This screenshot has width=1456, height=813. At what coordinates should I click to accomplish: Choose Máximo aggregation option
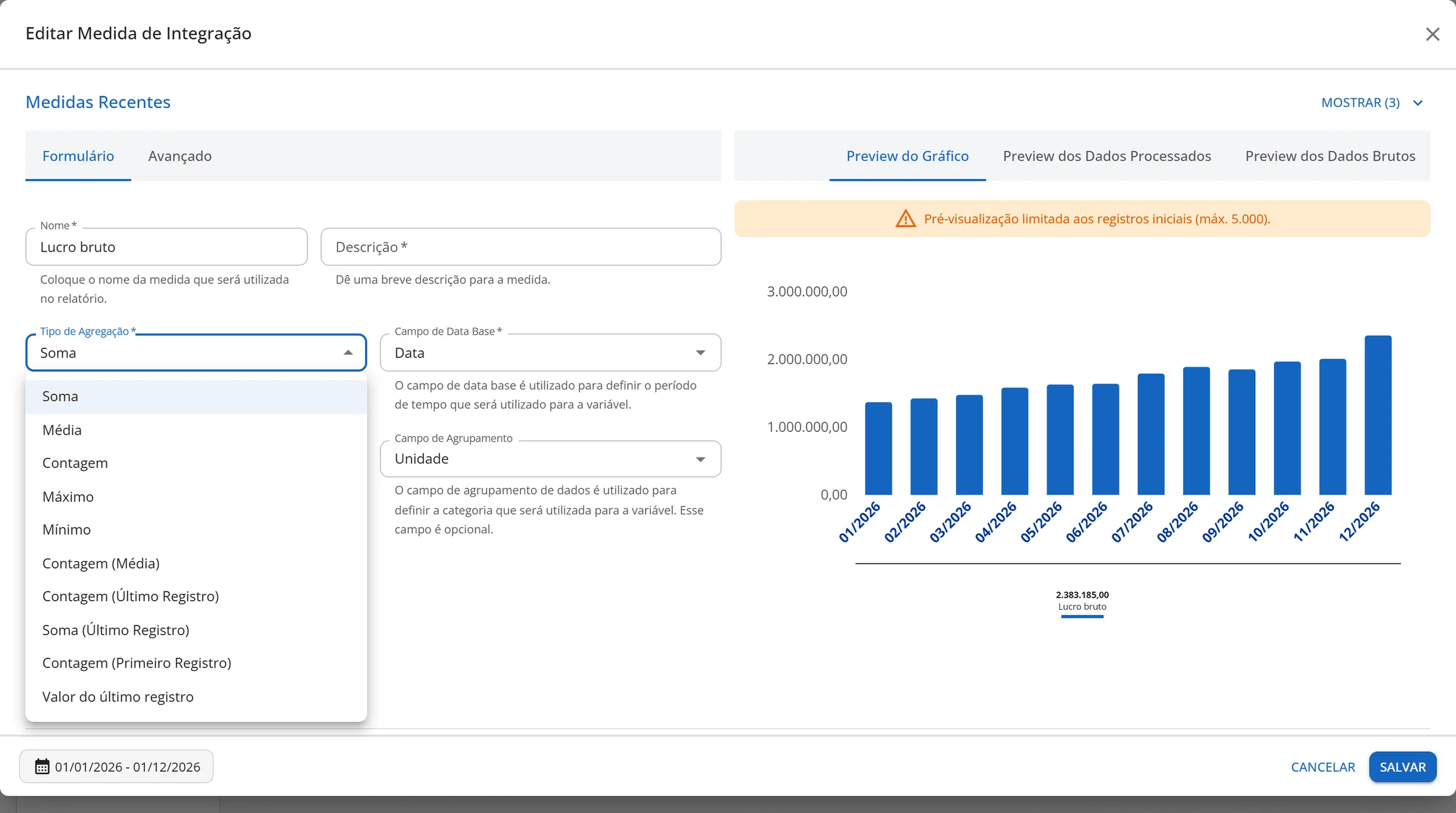[196, 496]
